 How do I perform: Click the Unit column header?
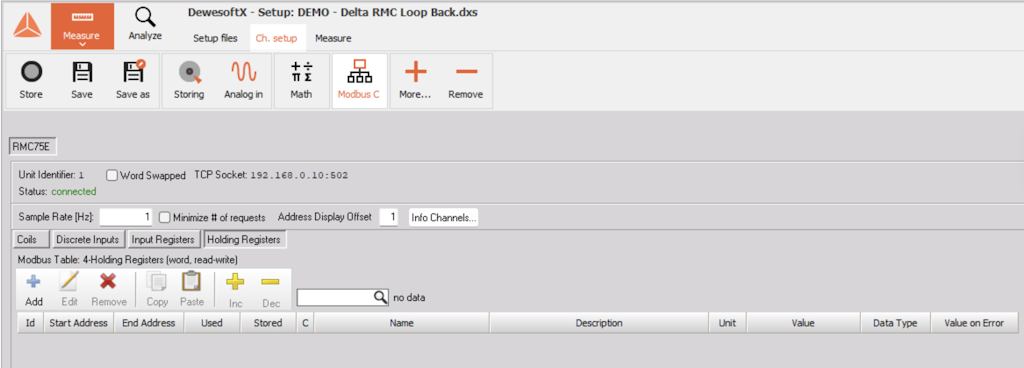pyautogui.click(x=728, y=323)
